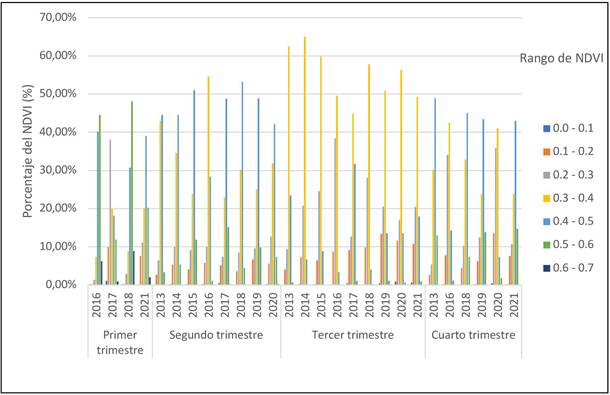Select the 'Cuarto trimestre' category label
610x395 pixels.
point(473,335)
